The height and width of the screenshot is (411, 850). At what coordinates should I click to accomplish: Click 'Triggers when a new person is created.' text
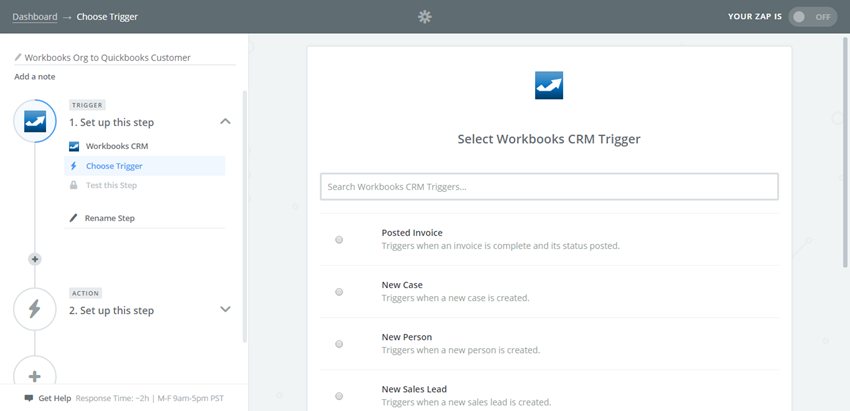click(x=461, y=350)
